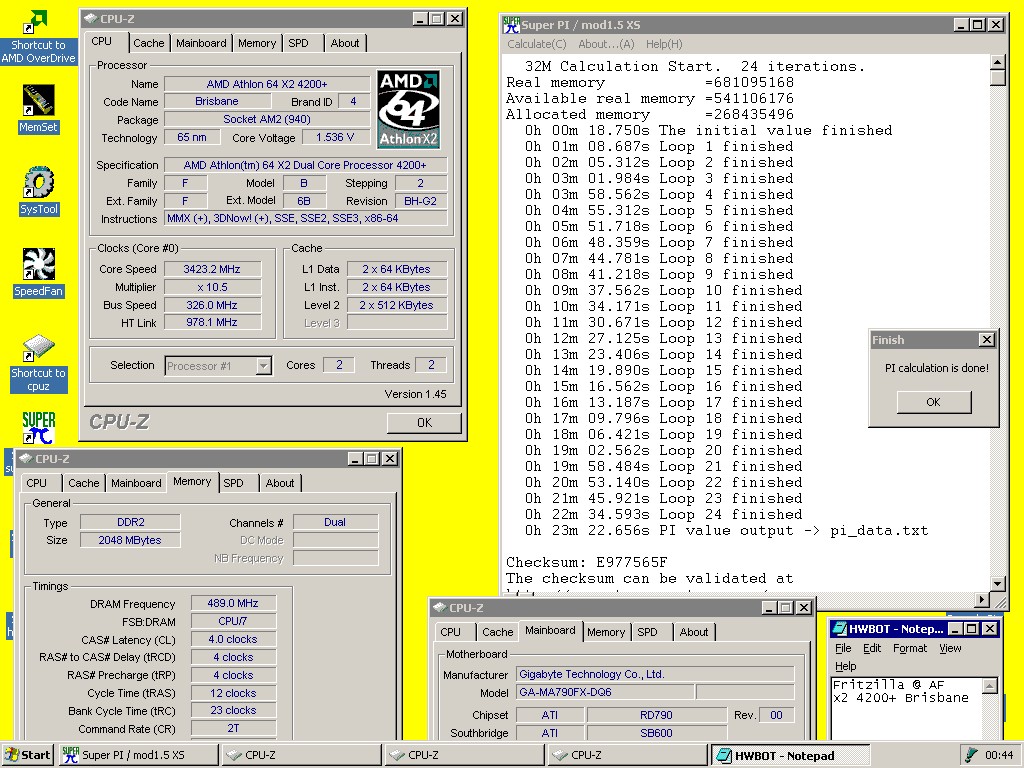
Task: Click the CAS# Latency value 4.0 clocks
Action: point(233,639)
